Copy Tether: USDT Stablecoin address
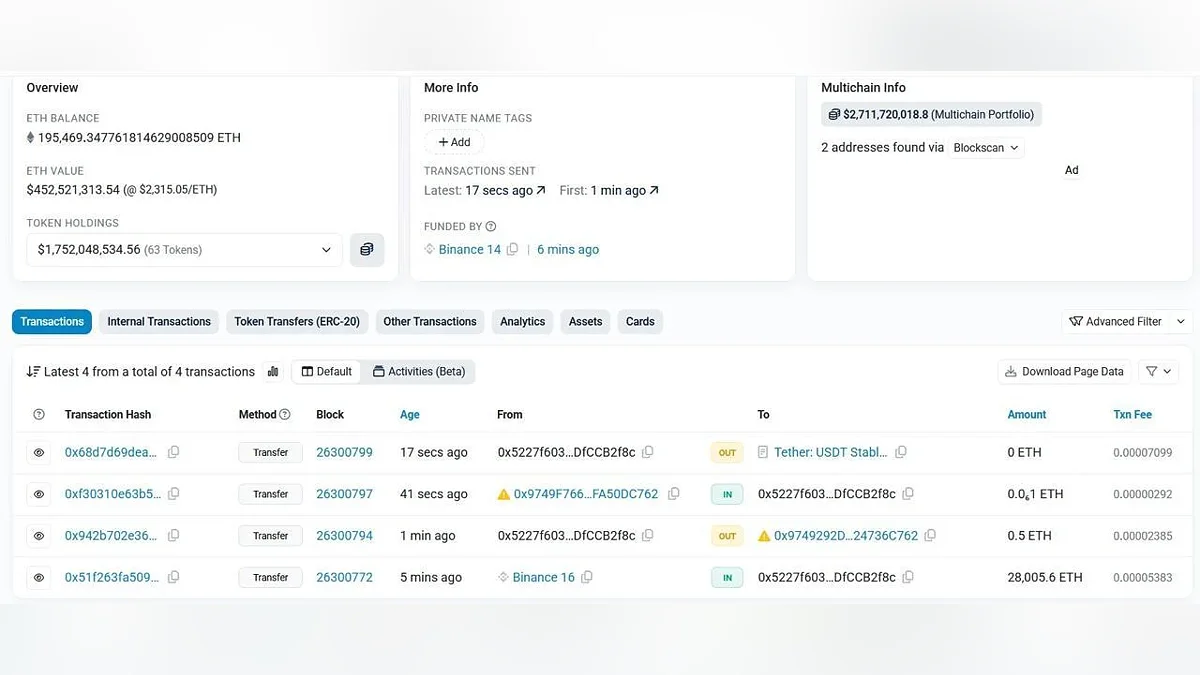Screen dimensions: 1200x675 click(901, 453)
